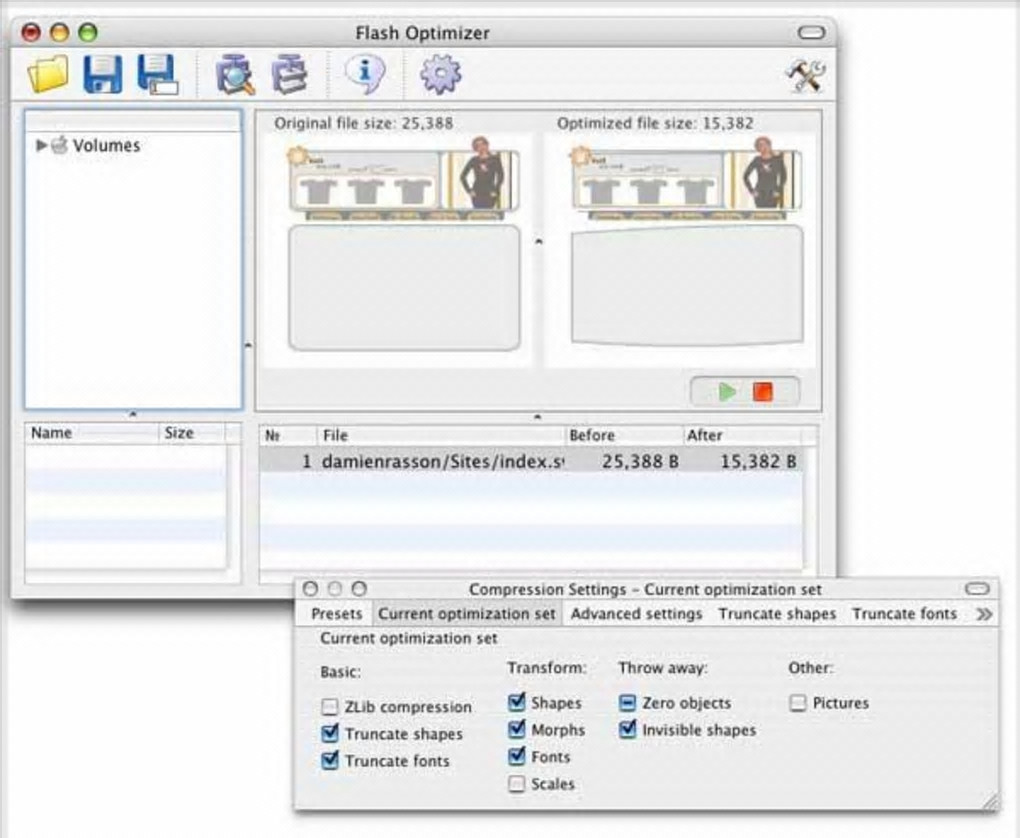The image size is (1020, 838).
Task: Switch to the Presets tab
Action: [336, 614]
